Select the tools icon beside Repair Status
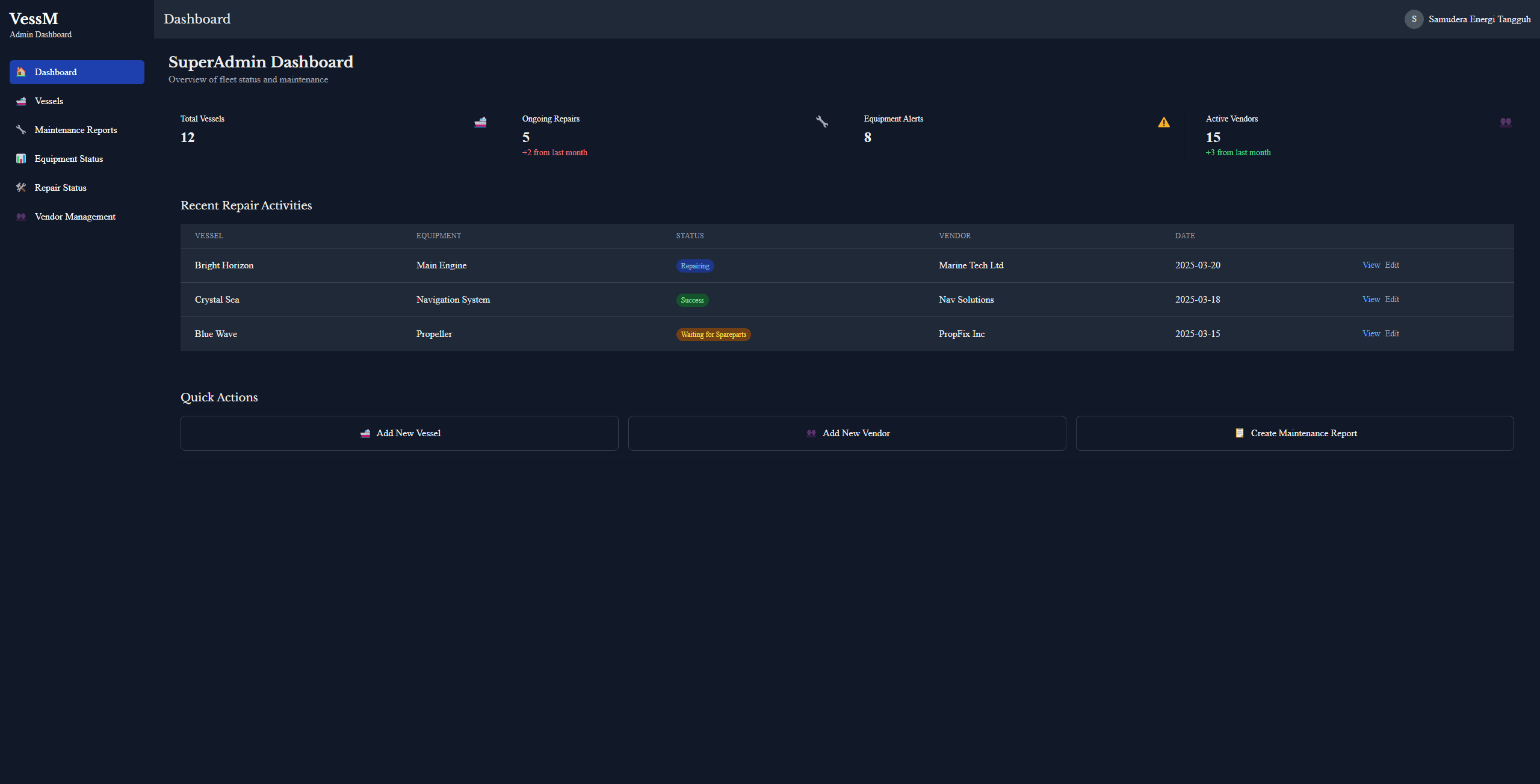 (20, 187)
